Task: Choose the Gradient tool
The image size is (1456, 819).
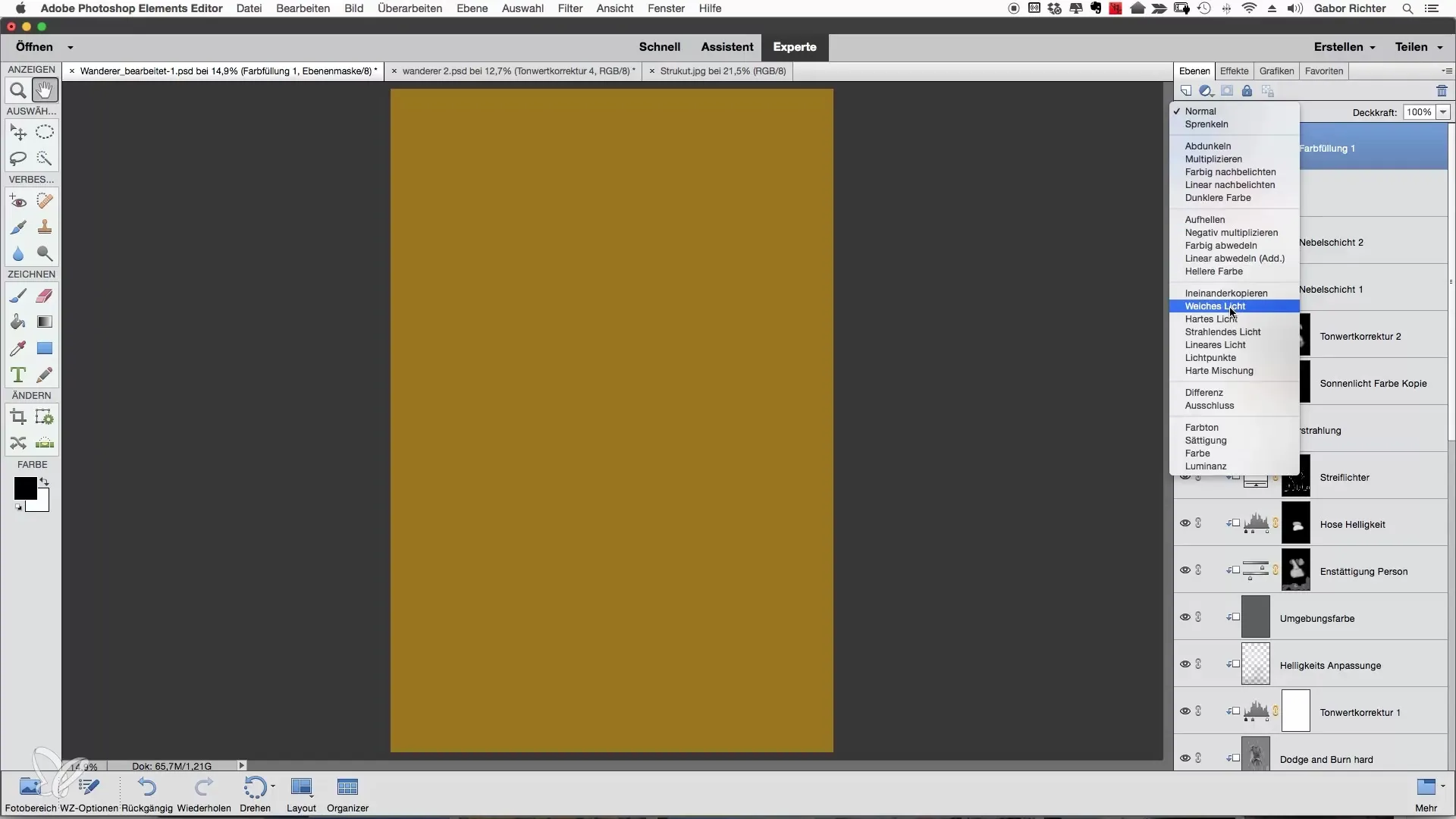Action: 45,322
